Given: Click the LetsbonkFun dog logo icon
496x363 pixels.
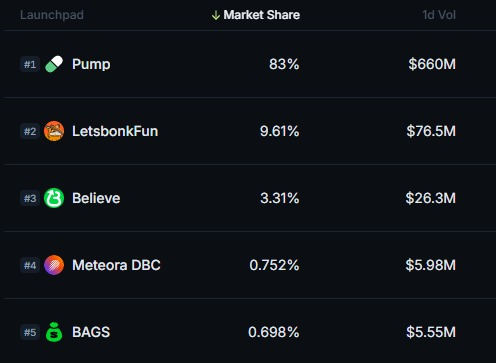Looking at the screenshot, I should (54, 131).
